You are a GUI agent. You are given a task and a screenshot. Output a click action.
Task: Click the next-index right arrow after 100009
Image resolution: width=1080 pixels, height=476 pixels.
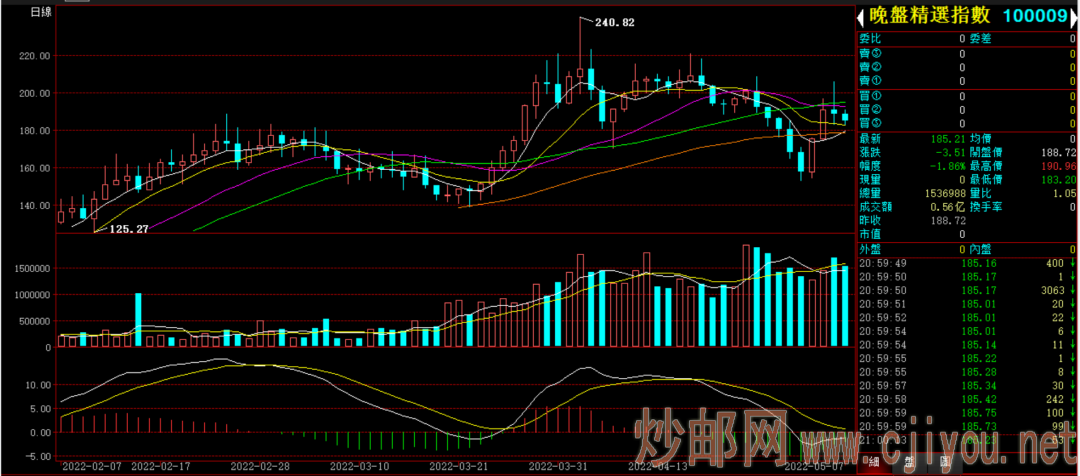1072,15
